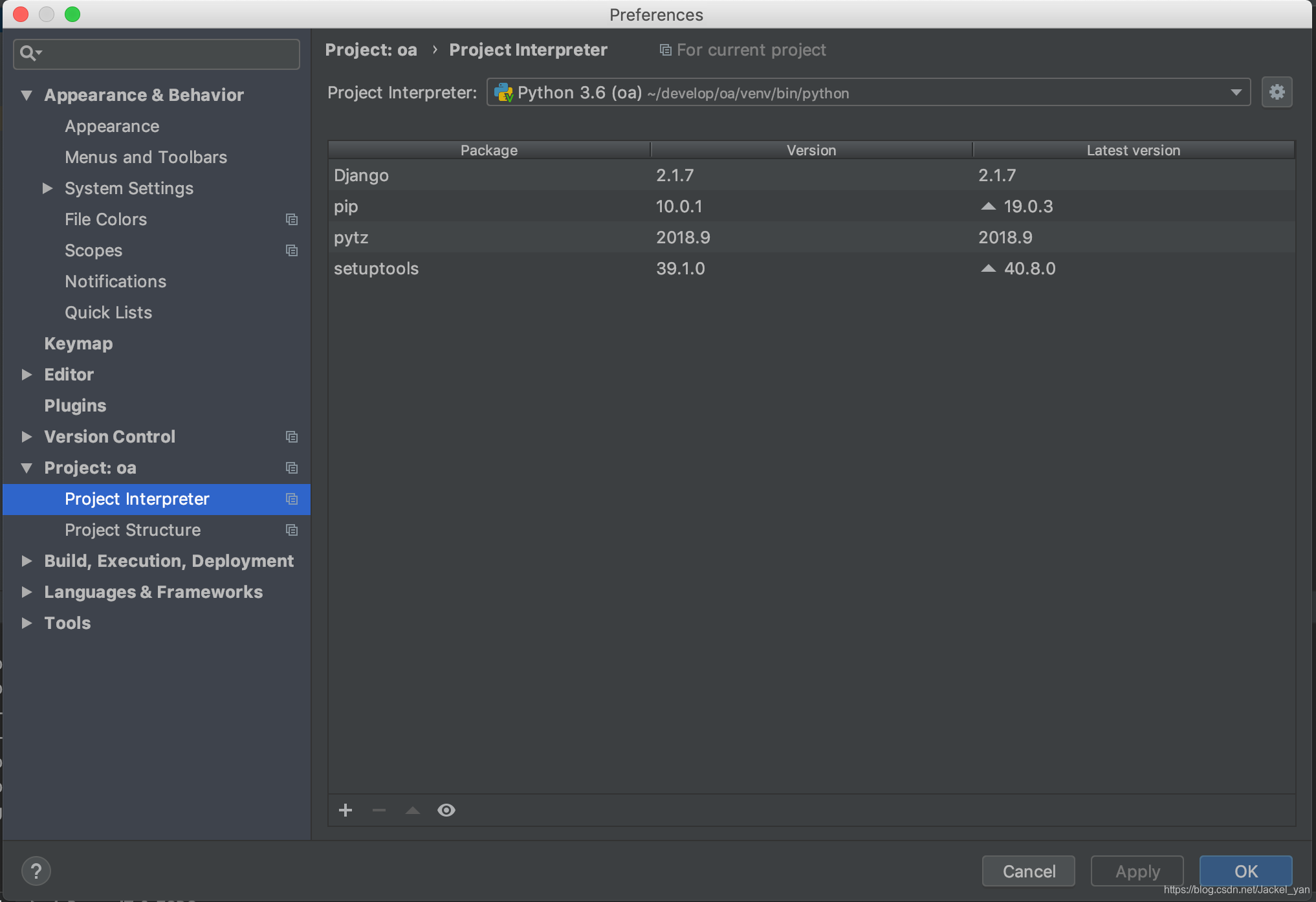
Task: Open Menus and Toolbars settings
Action: 146,157
